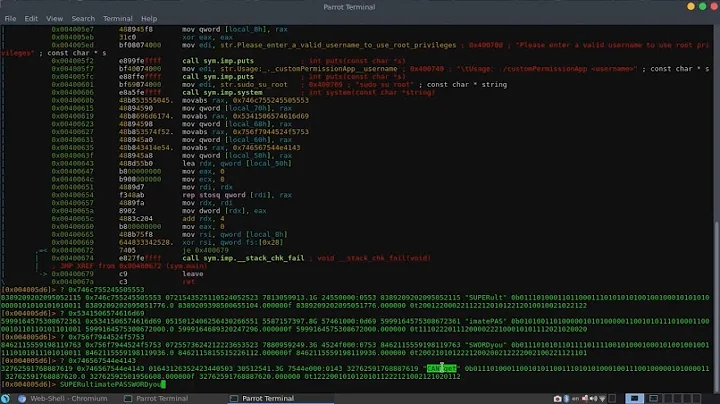Click 'mov dword [rdx], eax' instruction
The image size is (720, 404).
pyautogui.click(x=224, y=211)
